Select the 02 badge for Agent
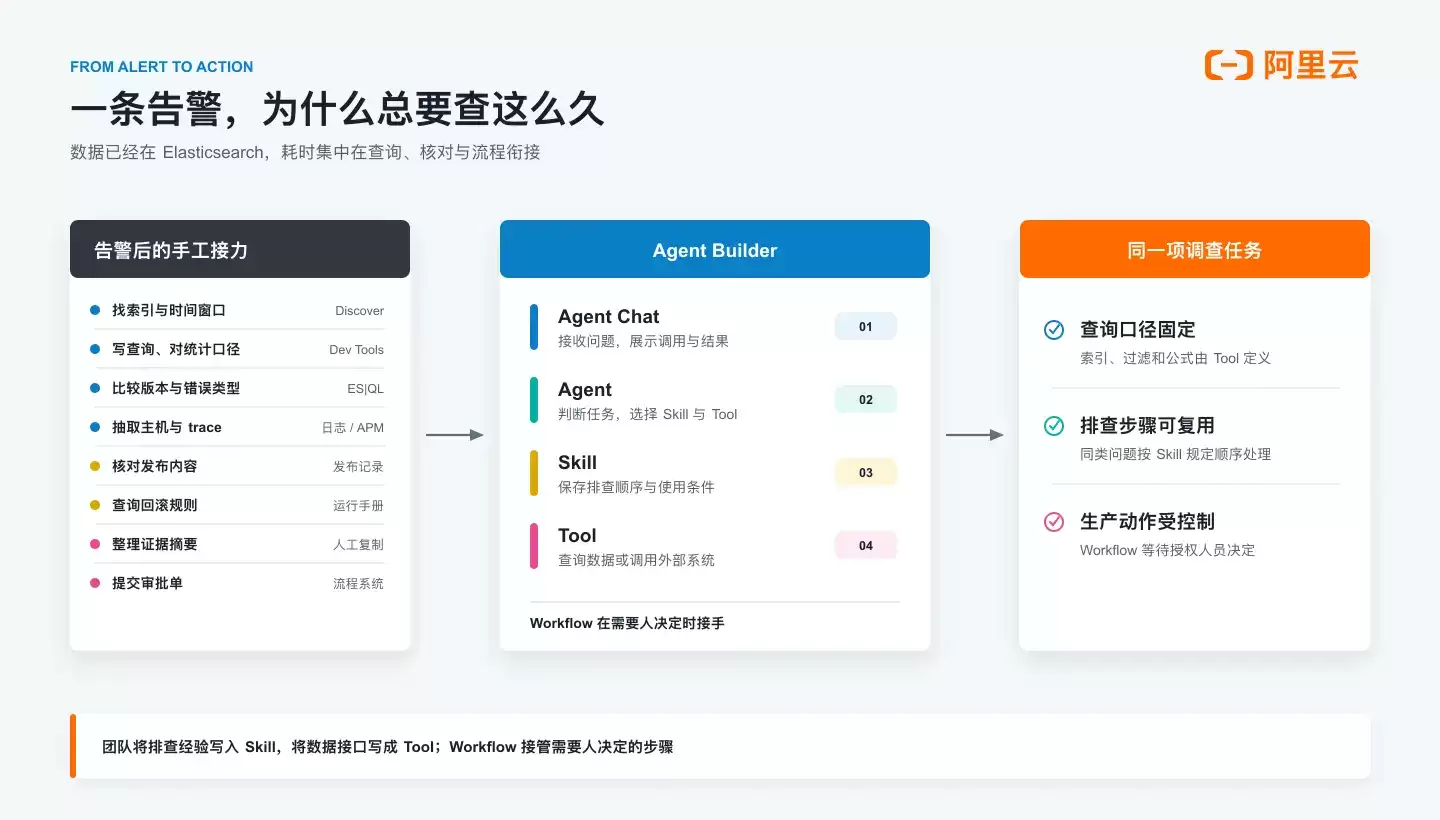The height and width of the screenshot is (820, 1440). tap(866, 399)
